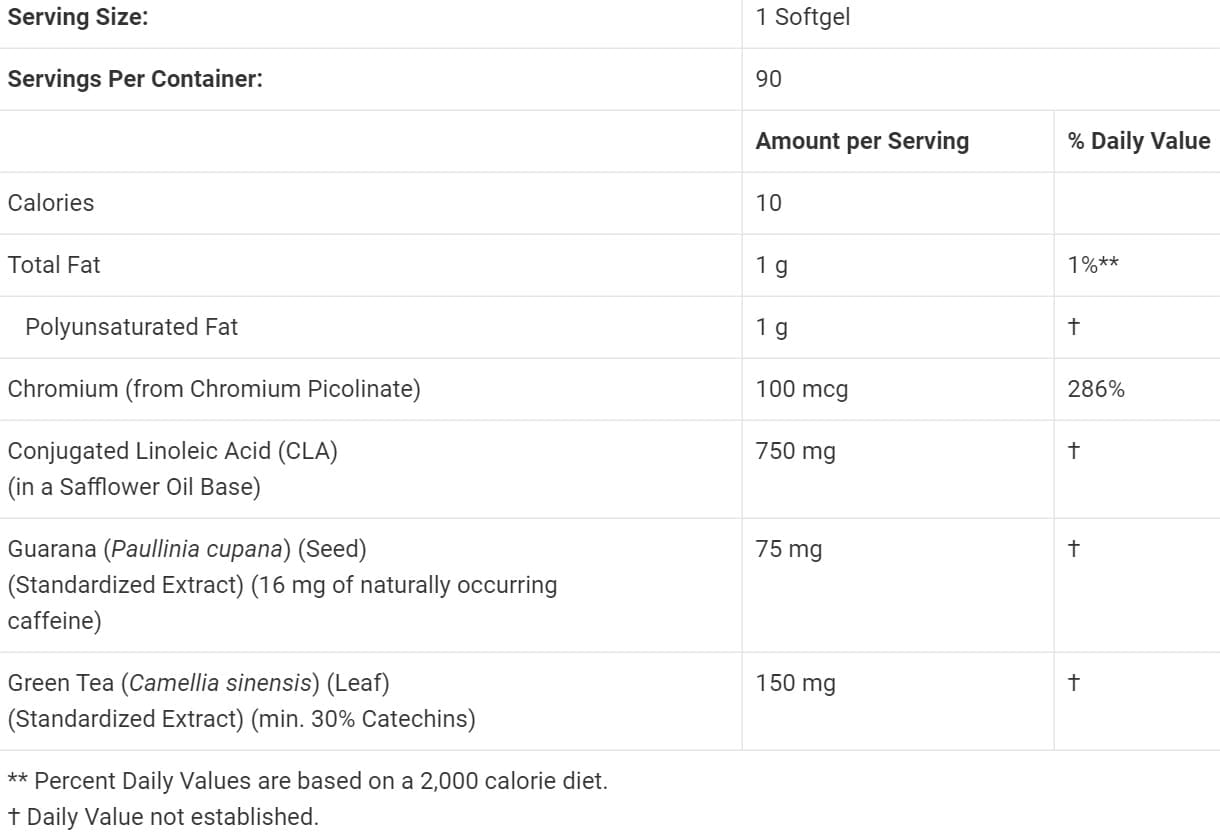Select the Guarana Paullinia cupana text

[187, 549]
